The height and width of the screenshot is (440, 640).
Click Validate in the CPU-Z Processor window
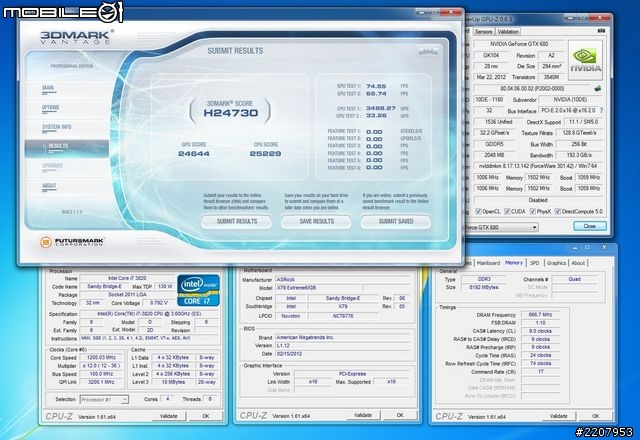tap(169, 416)
